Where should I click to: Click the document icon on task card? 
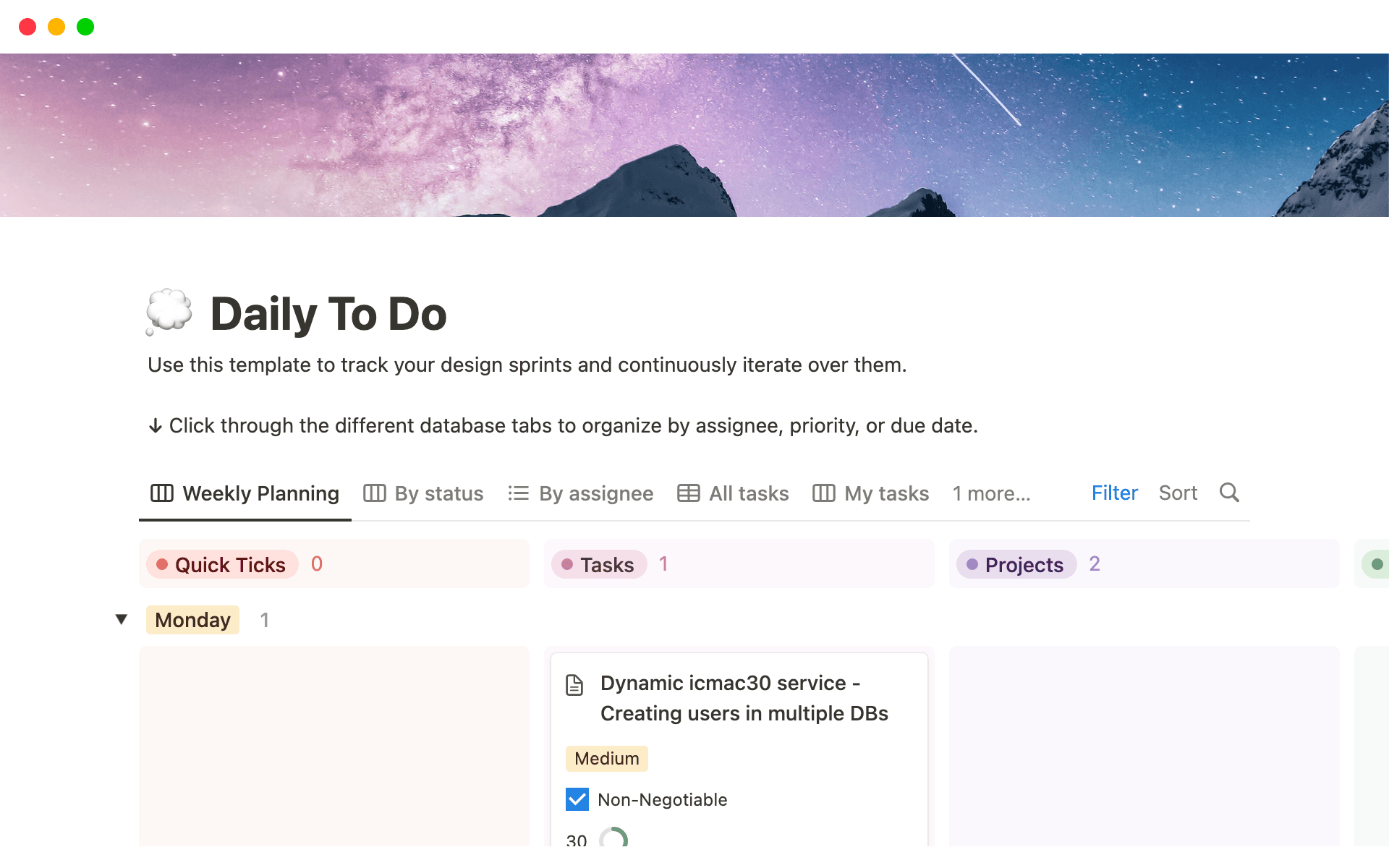coord(574,684)
